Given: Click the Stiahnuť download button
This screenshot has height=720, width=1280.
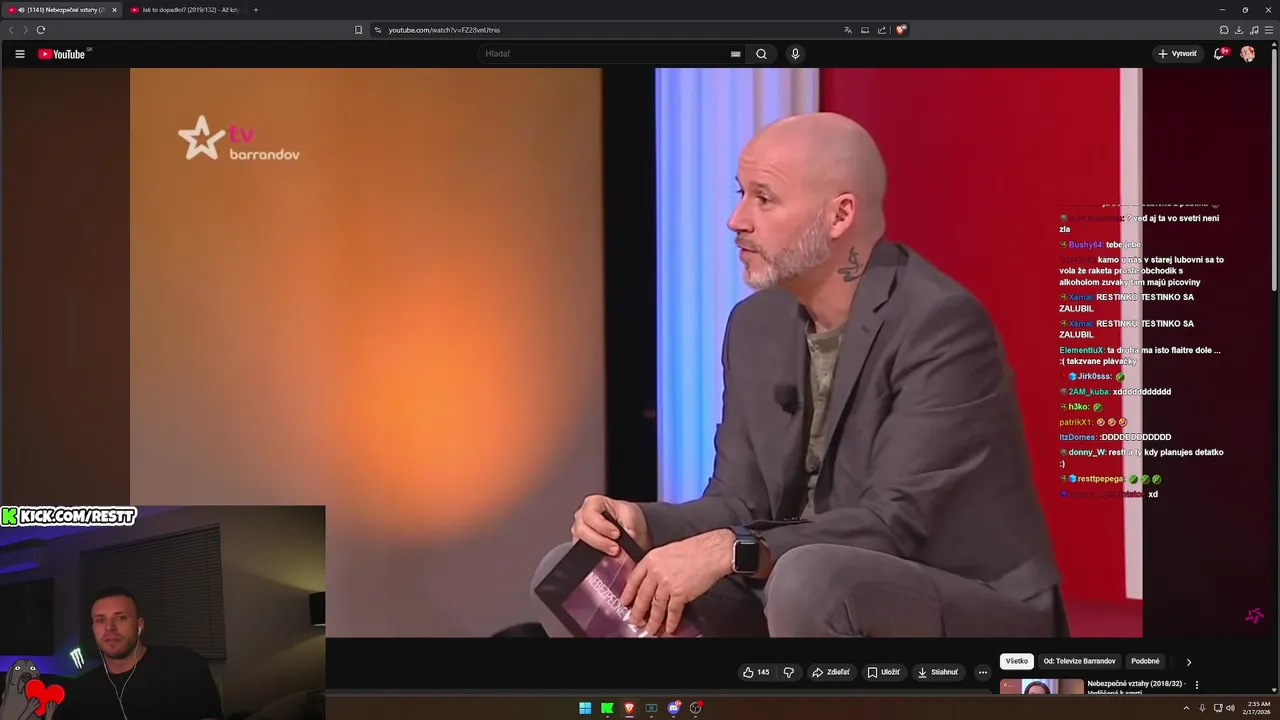Looking at the screenshot, I should (x=938, y=672).
